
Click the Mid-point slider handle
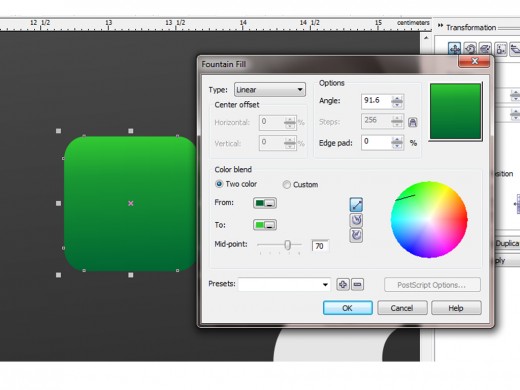click(287, 245)
